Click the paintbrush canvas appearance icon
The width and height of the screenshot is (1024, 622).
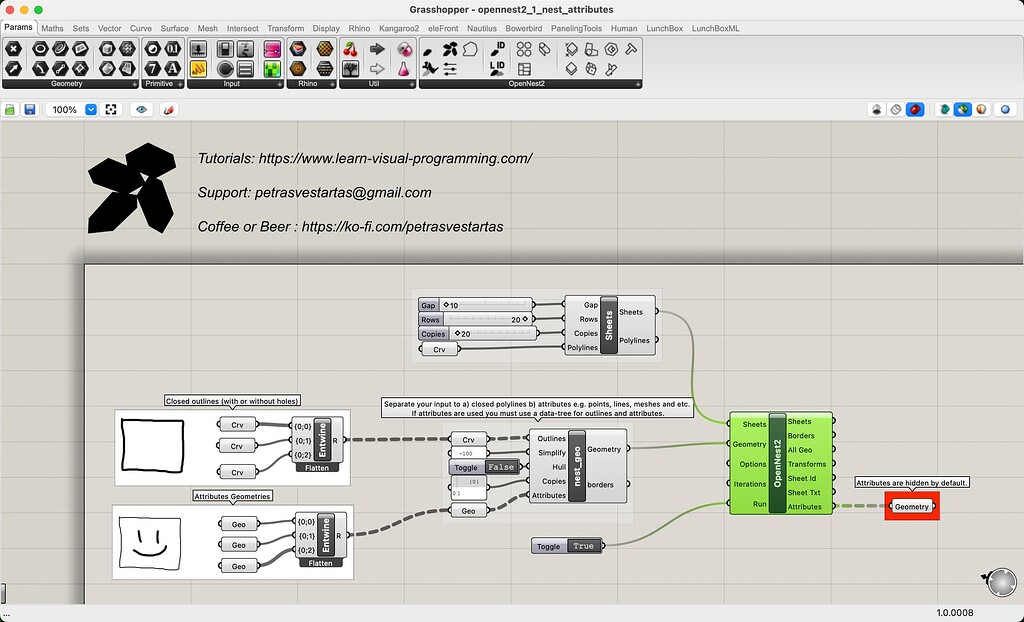(x=168, y=109)
